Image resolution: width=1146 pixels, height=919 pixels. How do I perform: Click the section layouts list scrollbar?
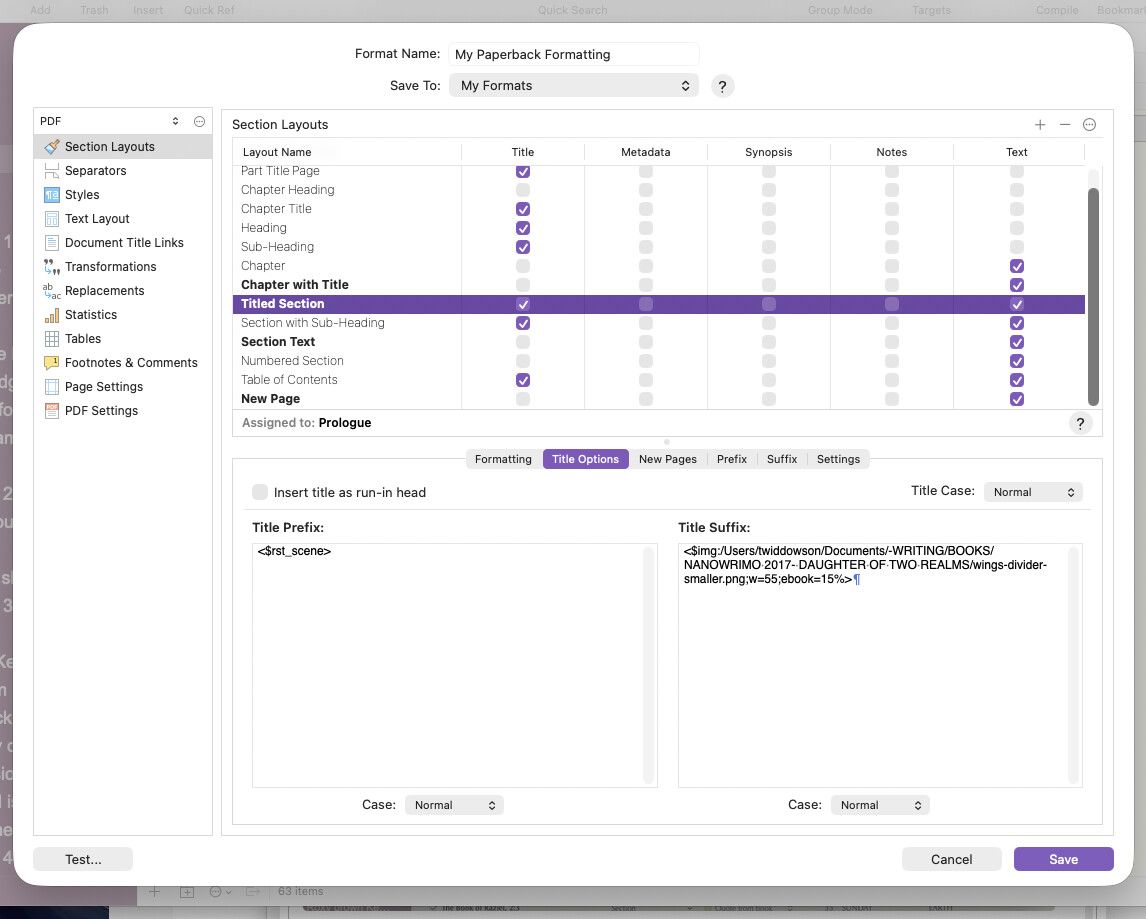[1093, 295]
